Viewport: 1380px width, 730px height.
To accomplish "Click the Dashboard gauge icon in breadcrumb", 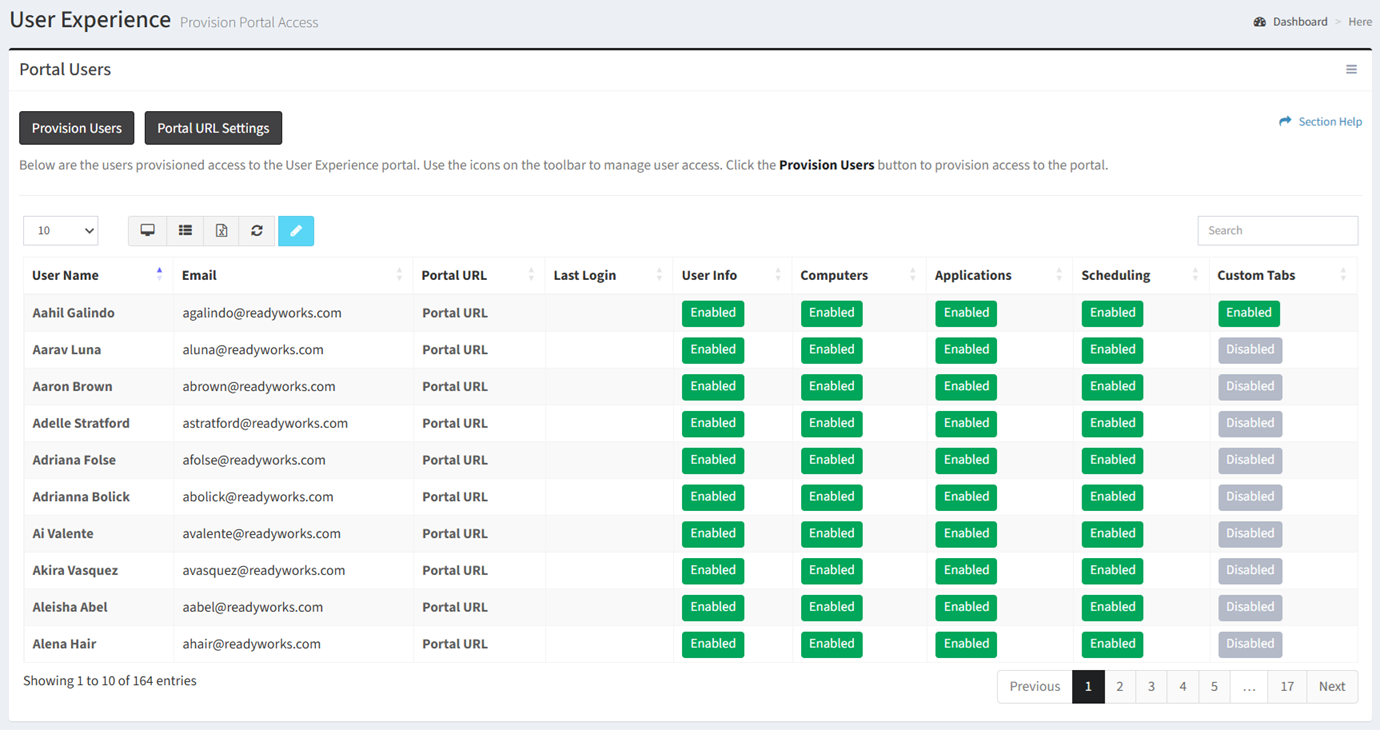I will (1260, 22).
